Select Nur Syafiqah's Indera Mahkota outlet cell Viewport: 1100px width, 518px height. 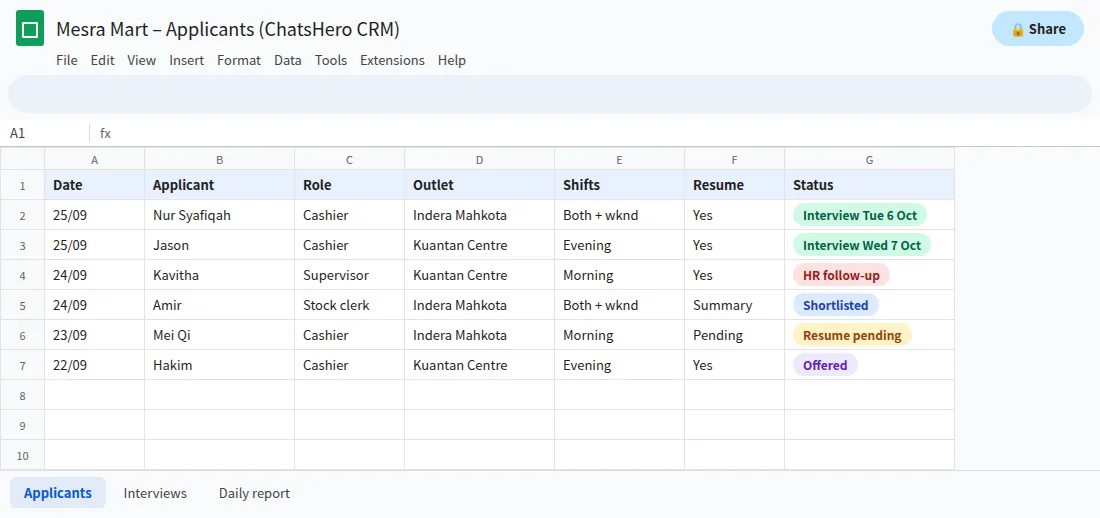coord(480,215)
